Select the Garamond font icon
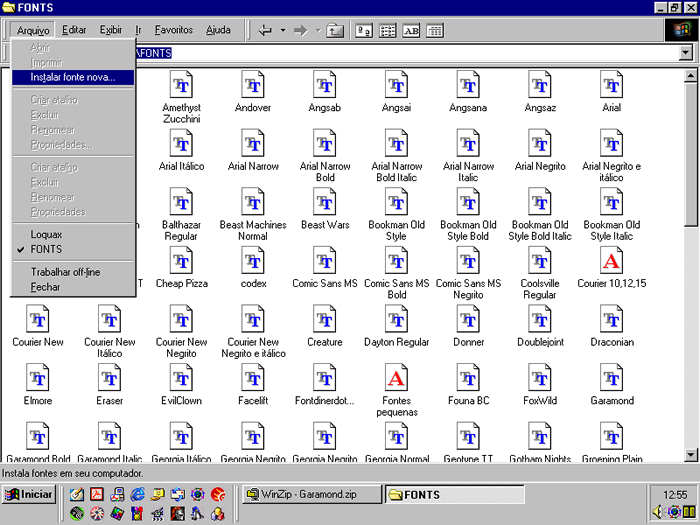 [612, 377]
